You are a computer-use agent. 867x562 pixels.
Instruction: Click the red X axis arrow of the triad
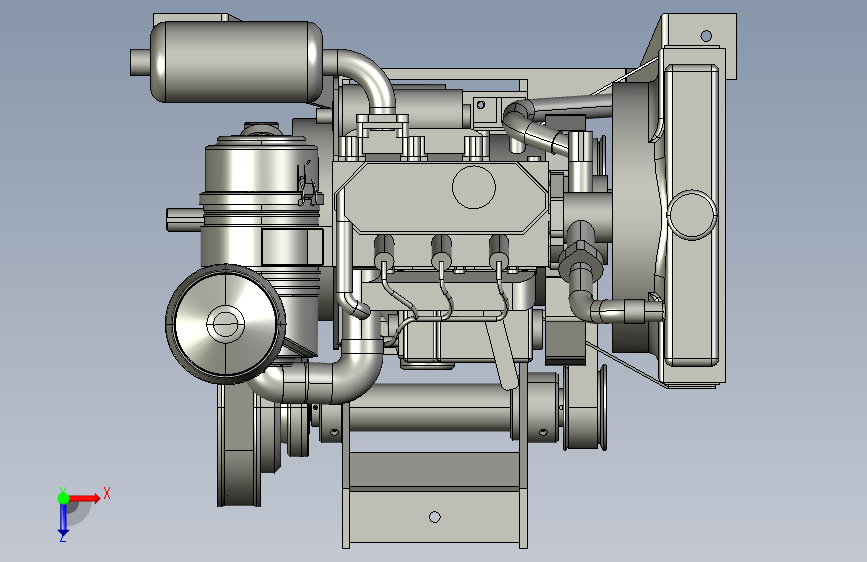(x=85, y=498)
